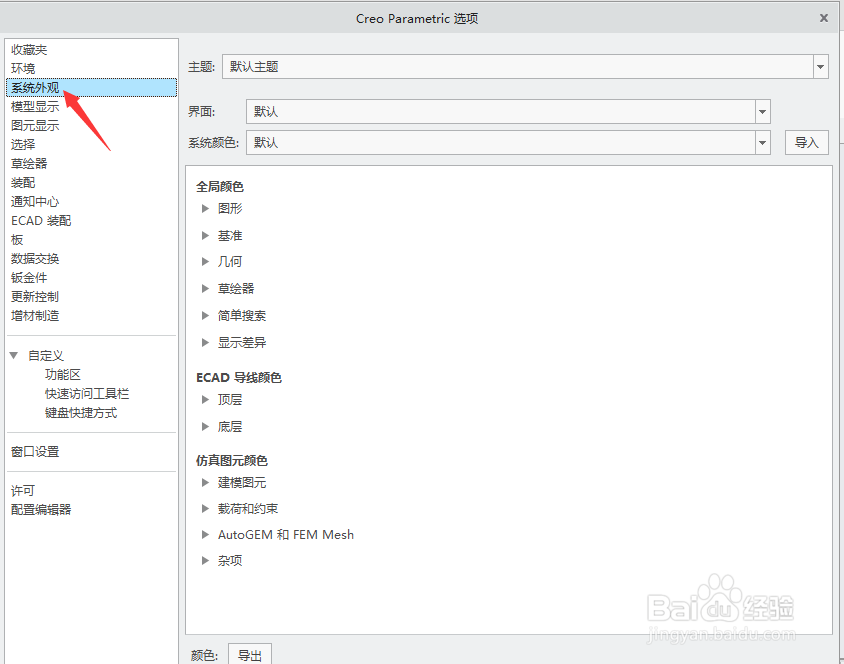Expand the 几何 color group

point(205,262)
